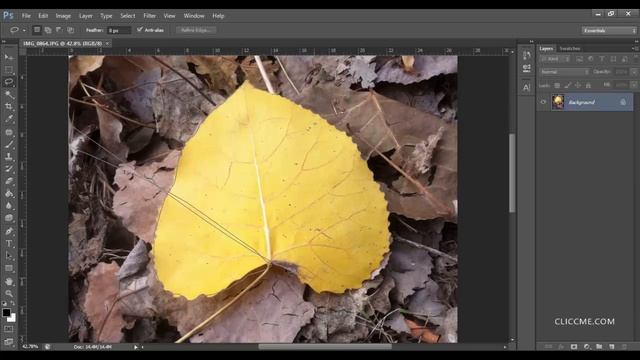Select the Path Selection tool
This screenshot has height=360, width=640.
[x=9, y=256]
